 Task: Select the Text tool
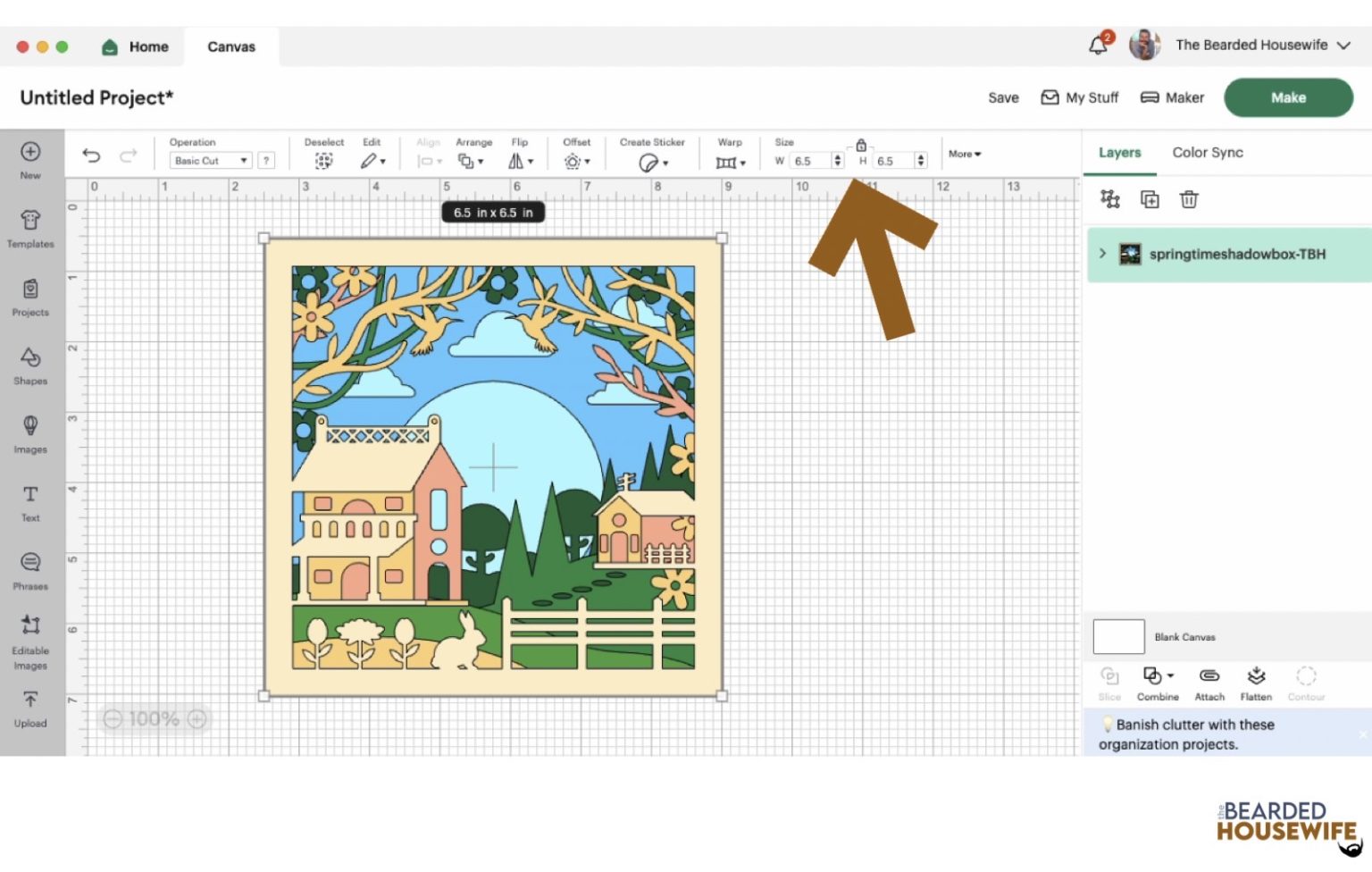tap(30, 502)
